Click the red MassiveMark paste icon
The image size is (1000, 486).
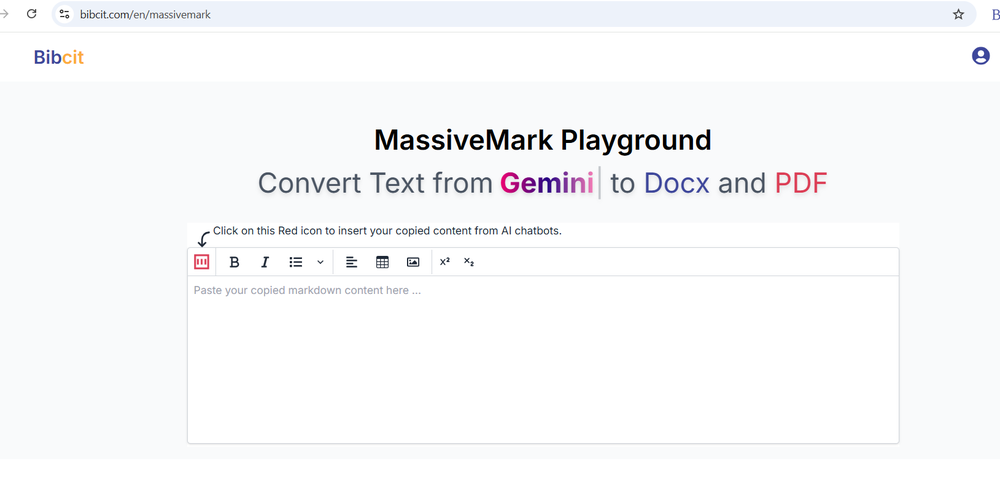(202, 262)
